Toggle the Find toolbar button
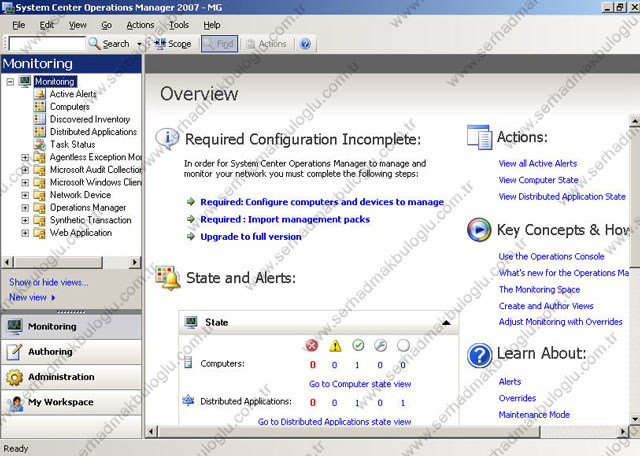640x456 pixels. coord(219,44)
